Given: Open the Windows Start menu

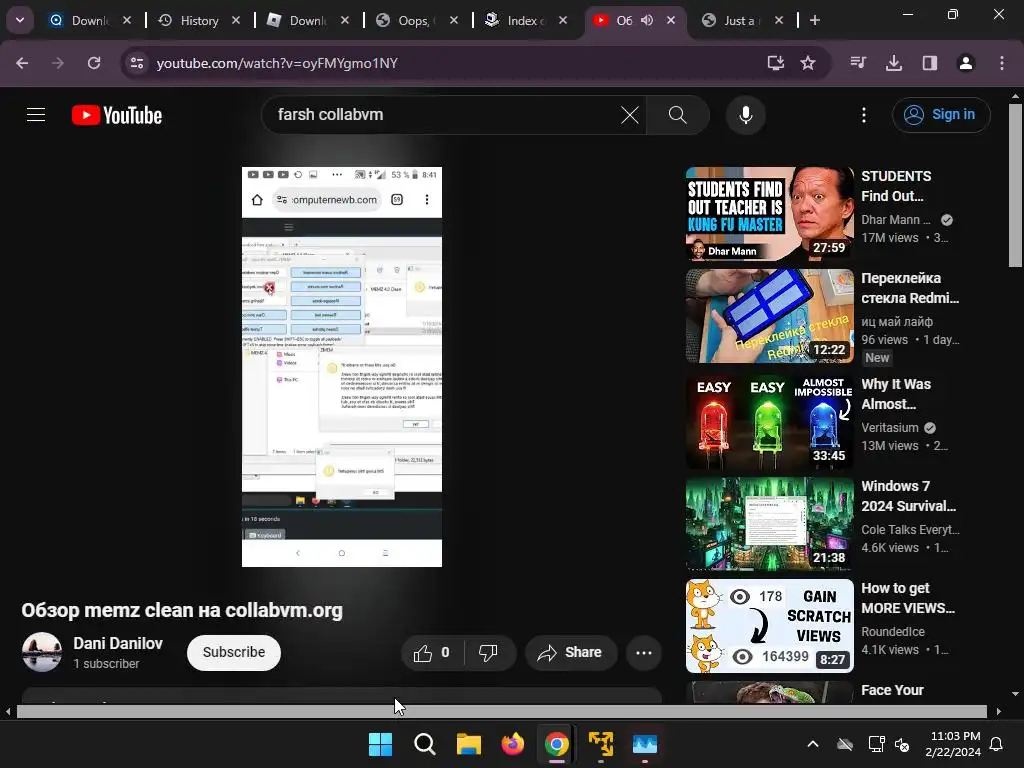Looking at the screenshot, I should 381,744.
